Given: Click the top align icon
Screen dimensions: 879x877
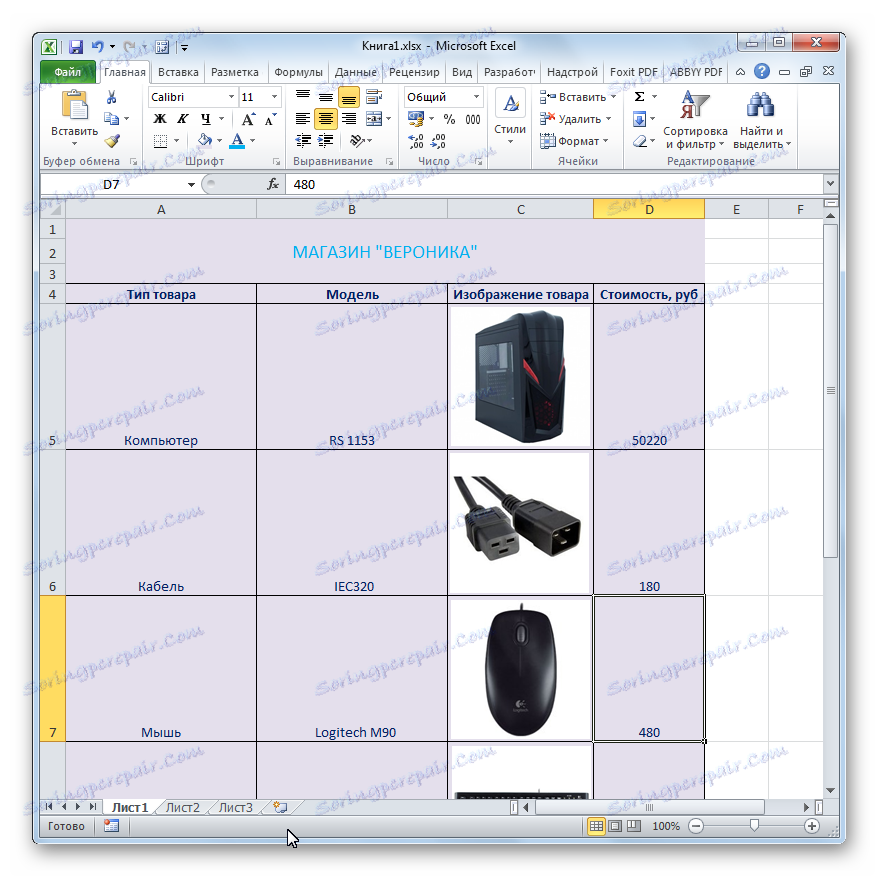Looking at the screenshot, I should [x=303, y=97].
